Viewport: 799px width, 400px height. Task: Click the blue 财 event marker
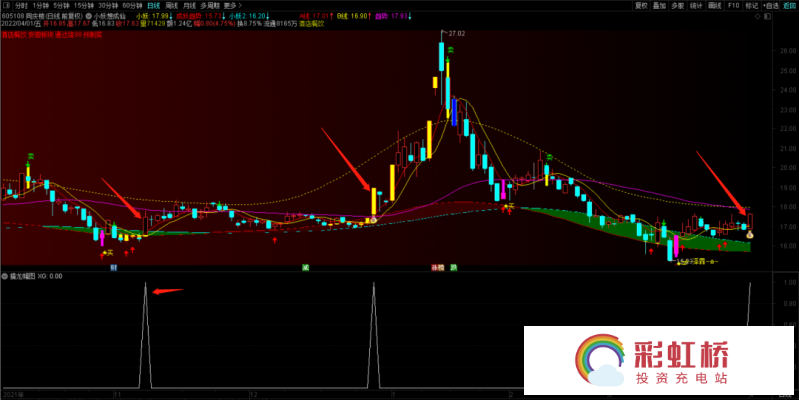[114, 268]
